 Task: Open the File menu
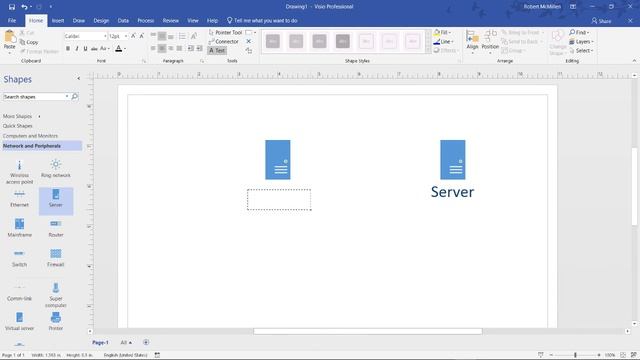(x=12, y=20)
